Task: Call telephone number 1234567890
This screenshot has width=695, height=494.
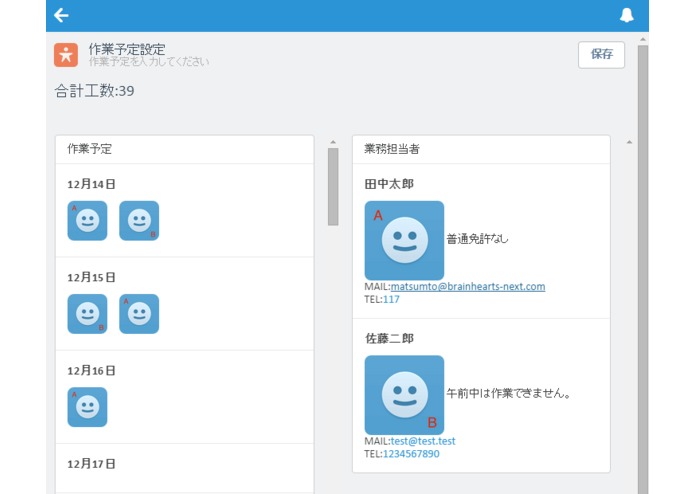Action: [411, 454]
